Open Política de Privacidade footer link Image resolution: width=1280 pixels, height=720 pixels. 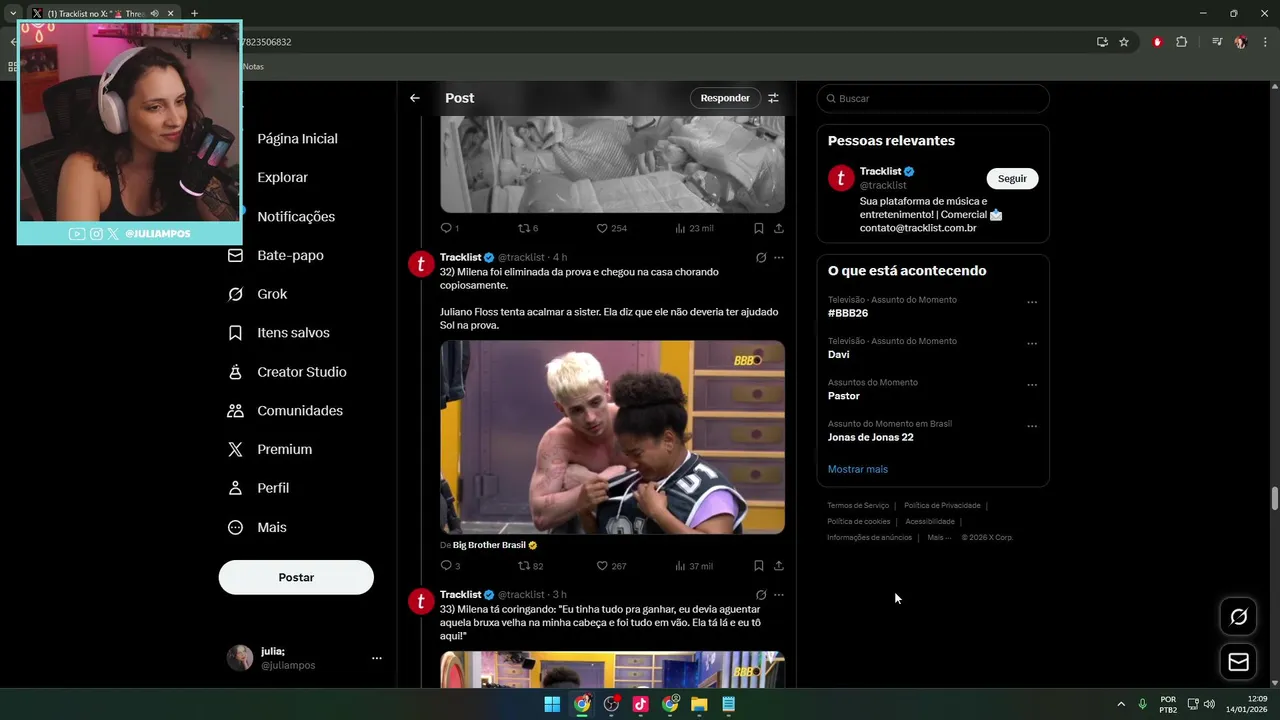coord(942,506)
